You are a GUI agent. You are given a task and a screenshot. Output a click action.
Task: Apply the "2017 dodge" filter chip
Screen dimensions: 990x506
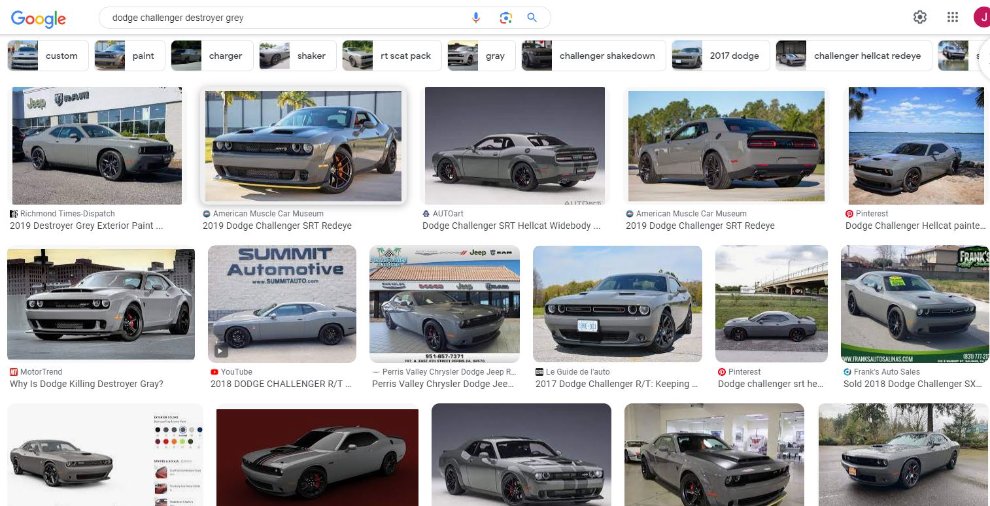pos(717,56)
